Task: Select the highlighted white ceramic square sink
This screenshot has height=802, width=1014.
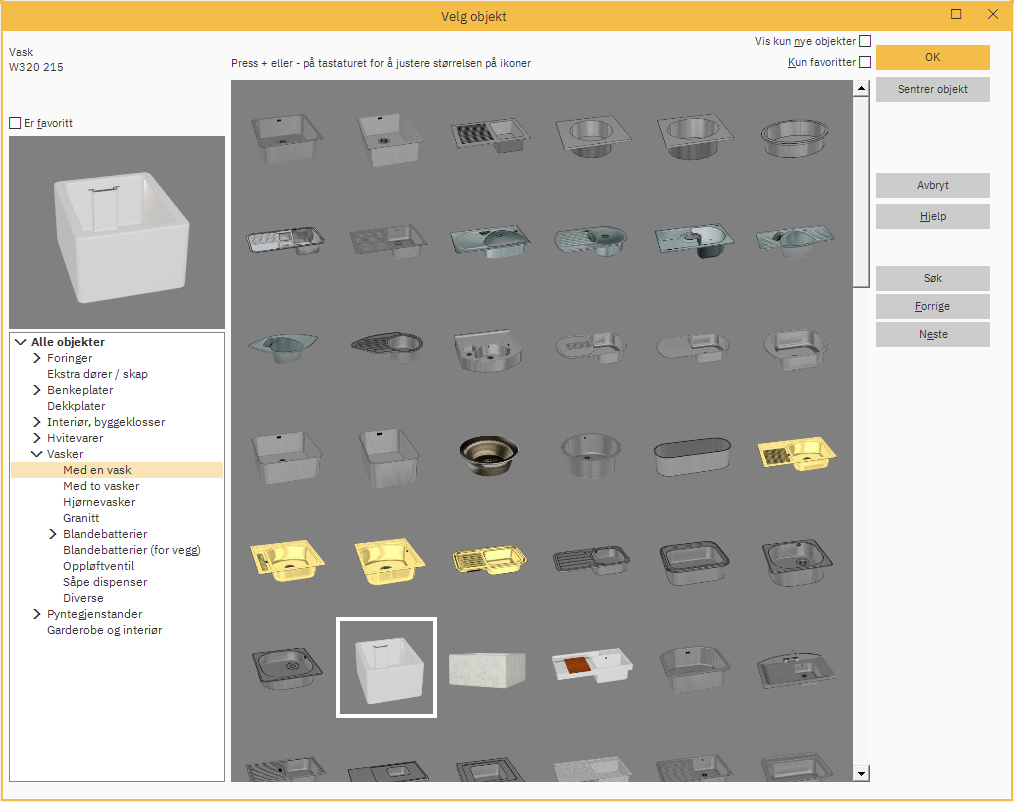Action: pos(386,668)
